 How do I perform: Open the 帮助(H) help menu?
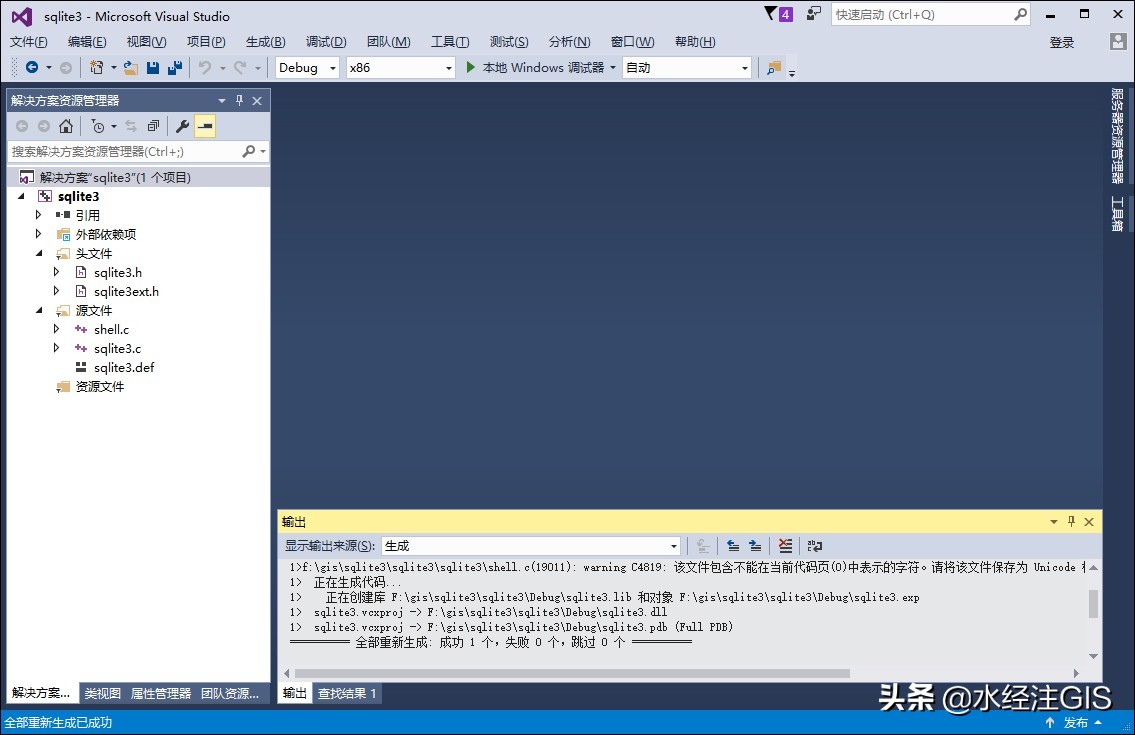695,42
